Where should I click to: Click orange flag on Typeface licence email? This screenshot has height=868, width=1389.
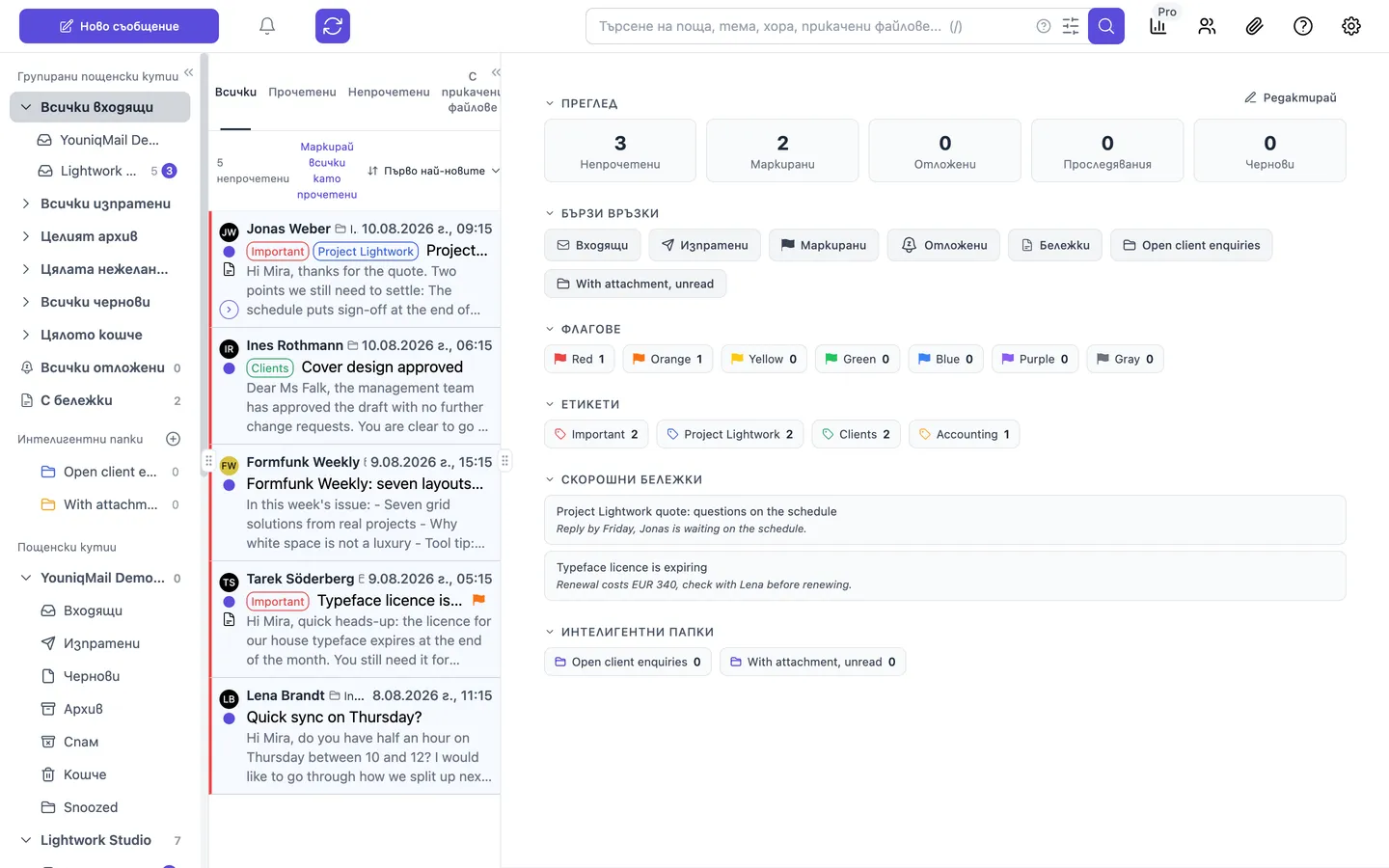click(x=478, y=600)
